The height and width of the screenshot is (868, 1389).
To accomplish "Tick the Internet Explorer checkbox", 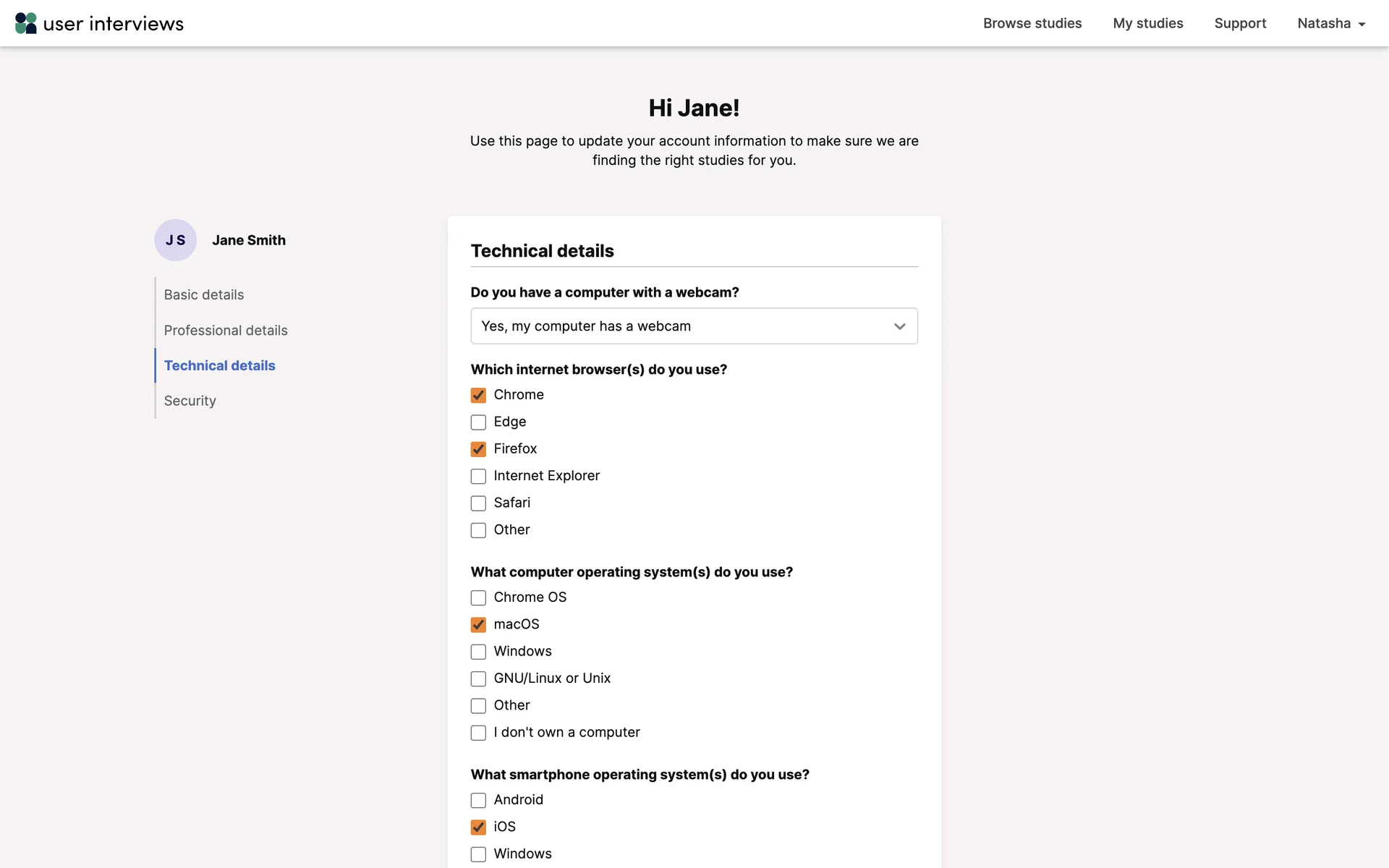I will point(478,476).
